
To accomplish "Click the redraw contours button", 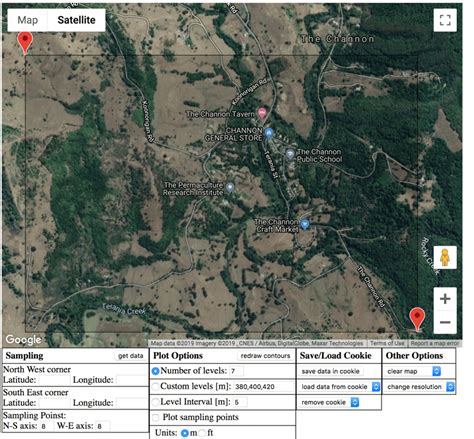I will (x=265, y=356).
